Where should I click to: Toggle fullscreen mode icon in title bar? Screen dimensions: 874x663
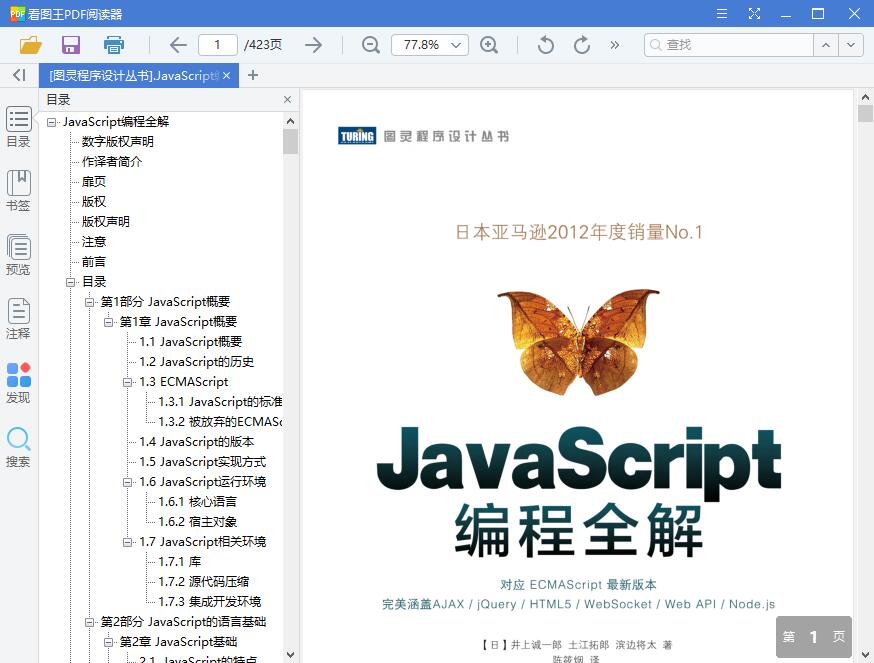tap(754, 13)
